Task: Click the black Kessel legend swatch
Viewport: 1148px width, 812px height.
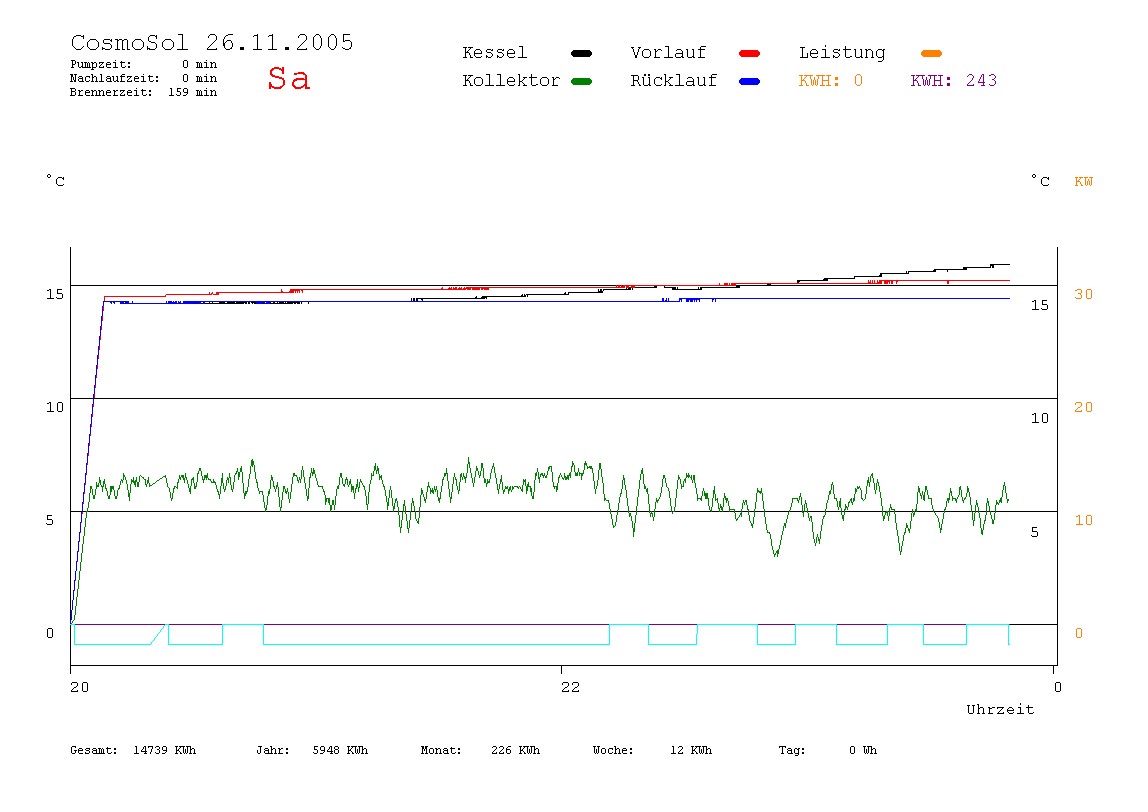Action: [x=581, y=53]
